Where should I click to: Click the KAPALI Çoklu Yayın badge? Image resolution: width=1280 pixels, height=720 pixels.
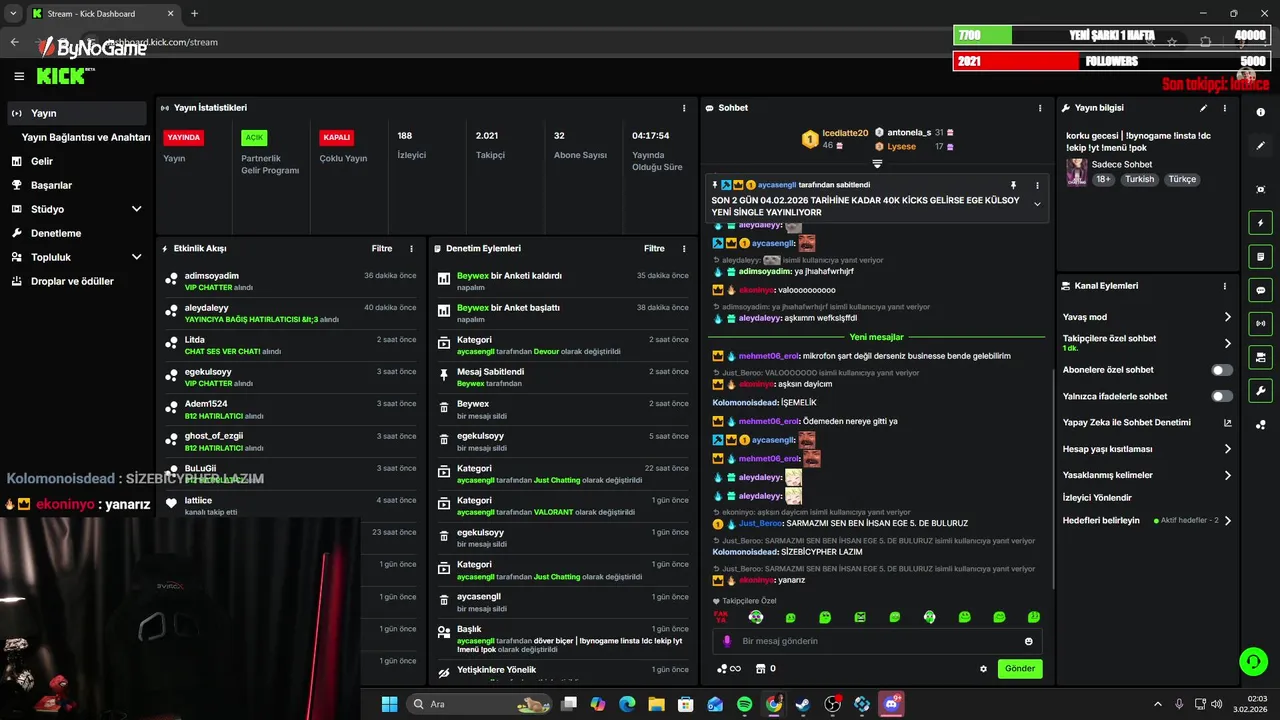(x=336, y=137)
